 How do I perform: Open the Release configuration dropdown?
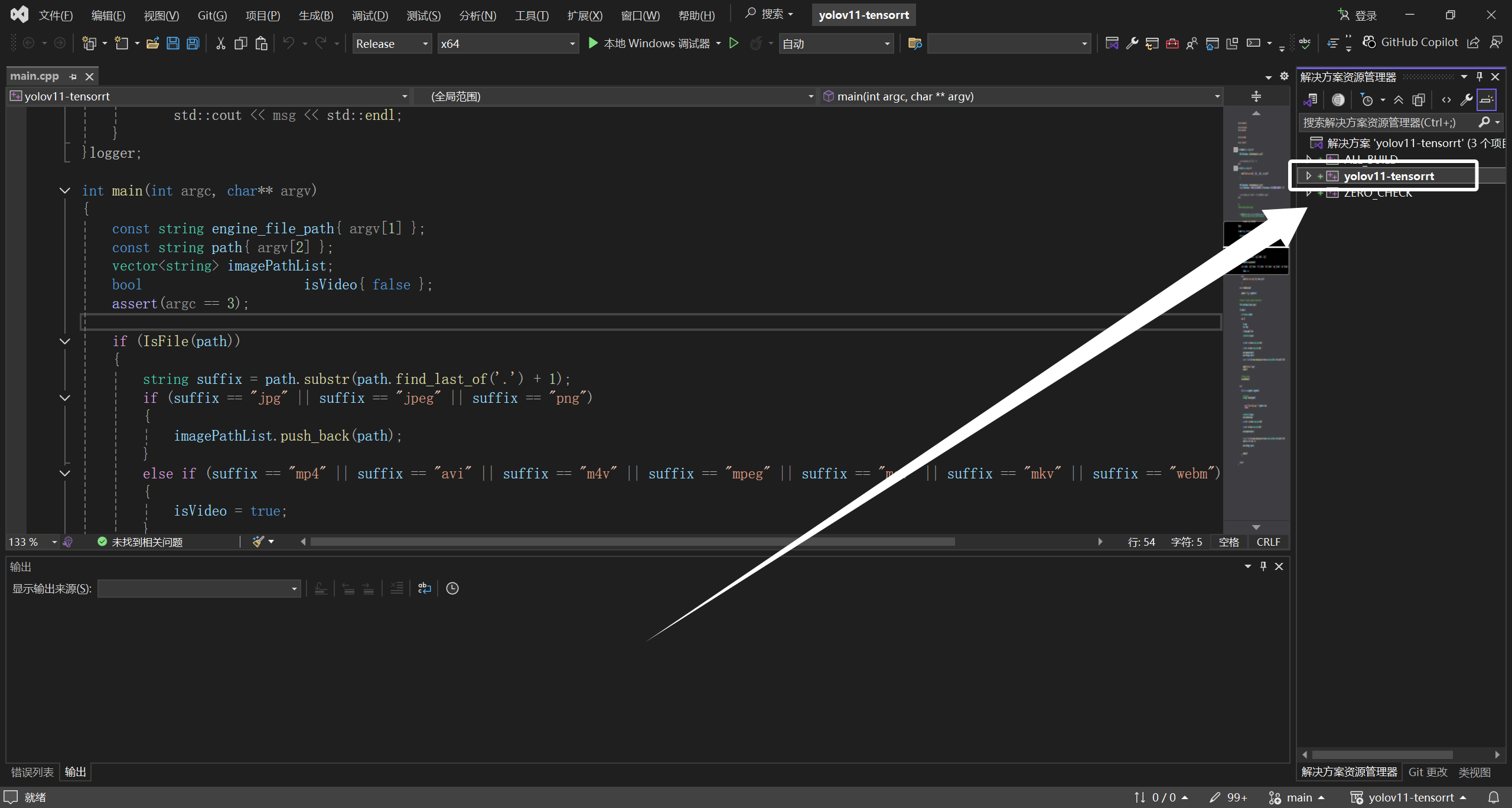pos(392,44)
